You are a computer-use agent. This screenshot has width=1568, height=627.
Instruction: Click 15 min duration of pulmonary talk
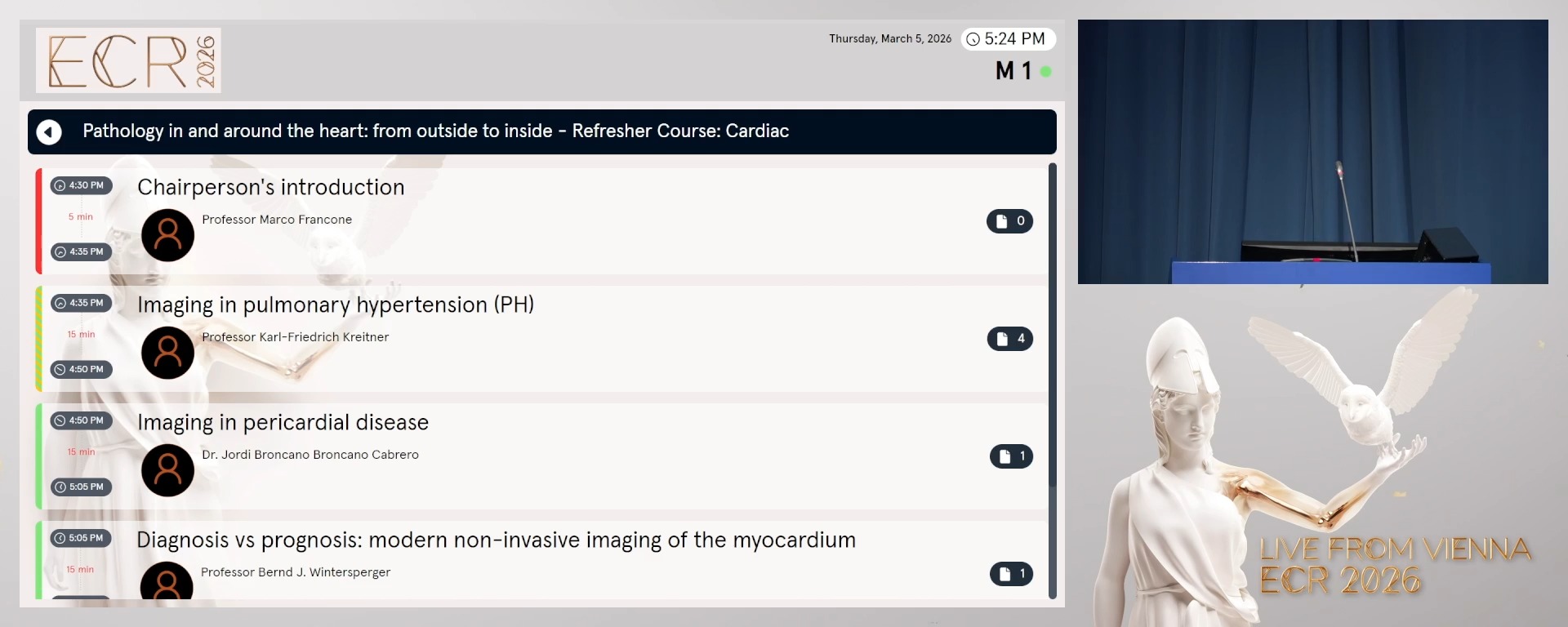pos(81,335)
